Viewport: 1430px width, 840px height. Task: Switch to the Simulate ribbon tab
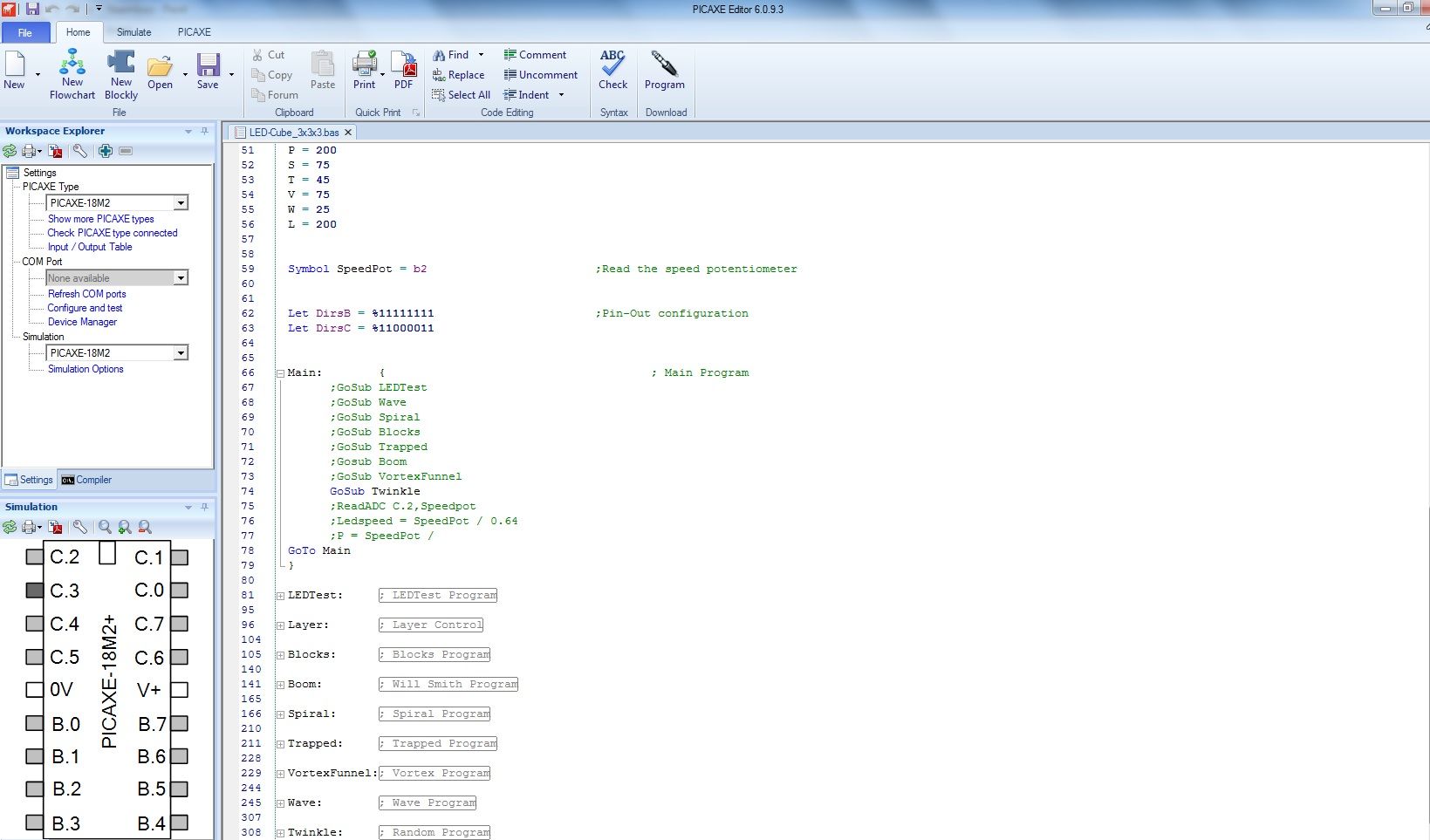133,32
